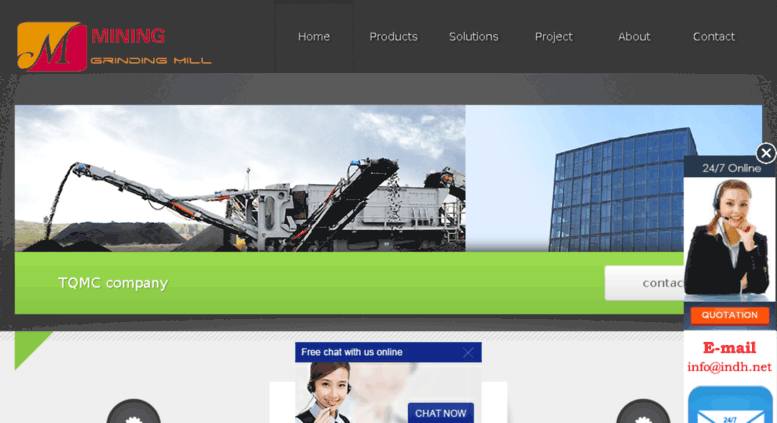Open the About page
This screenshot has width=777, height=423.
coord(634,37)
